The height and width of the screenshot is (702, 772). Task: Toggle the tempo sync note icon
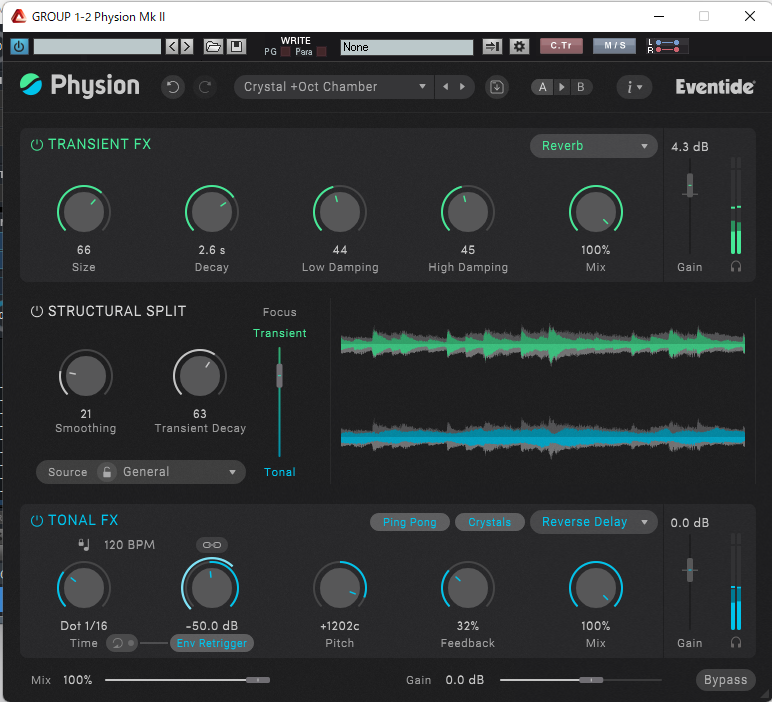point(84,544)
